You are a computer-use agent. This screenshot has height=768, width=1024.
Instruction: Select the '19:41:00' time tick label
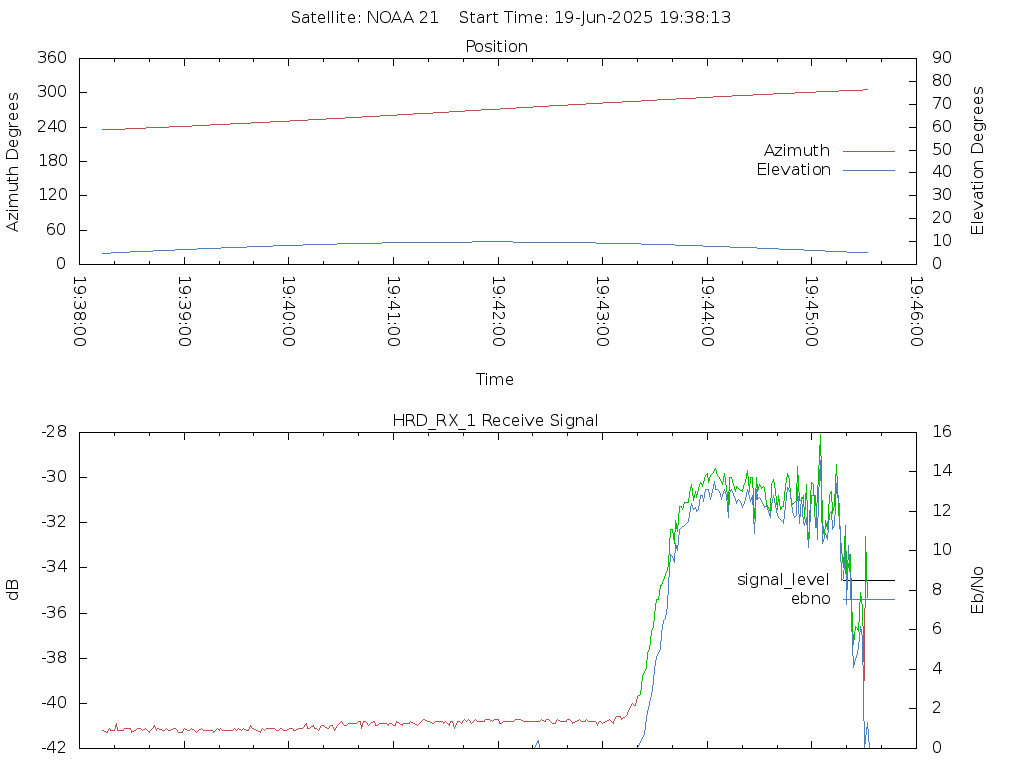[393, 312]
